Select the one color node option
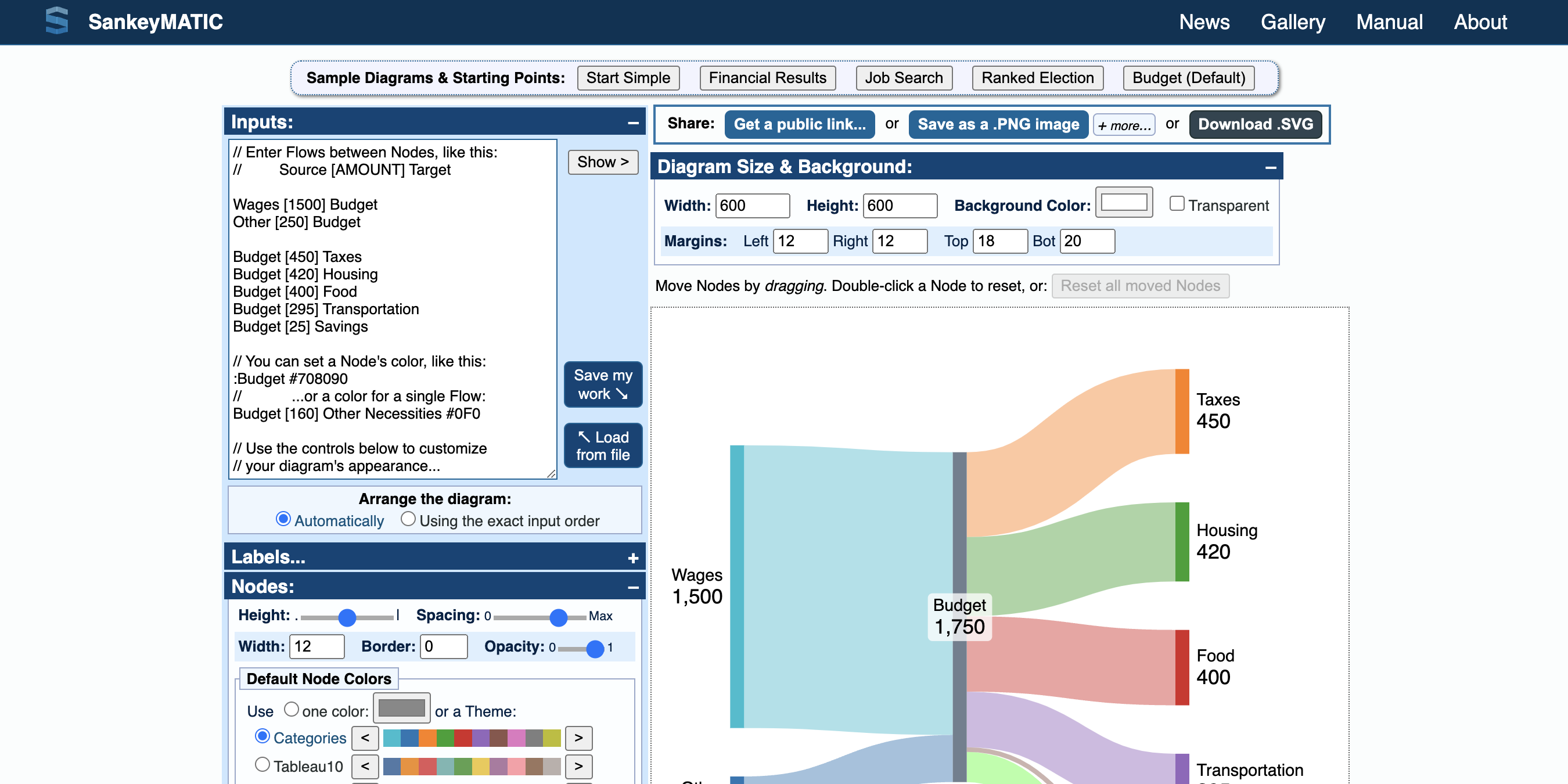Viewport: 1568px width, 784px height. tap(292, 709)
